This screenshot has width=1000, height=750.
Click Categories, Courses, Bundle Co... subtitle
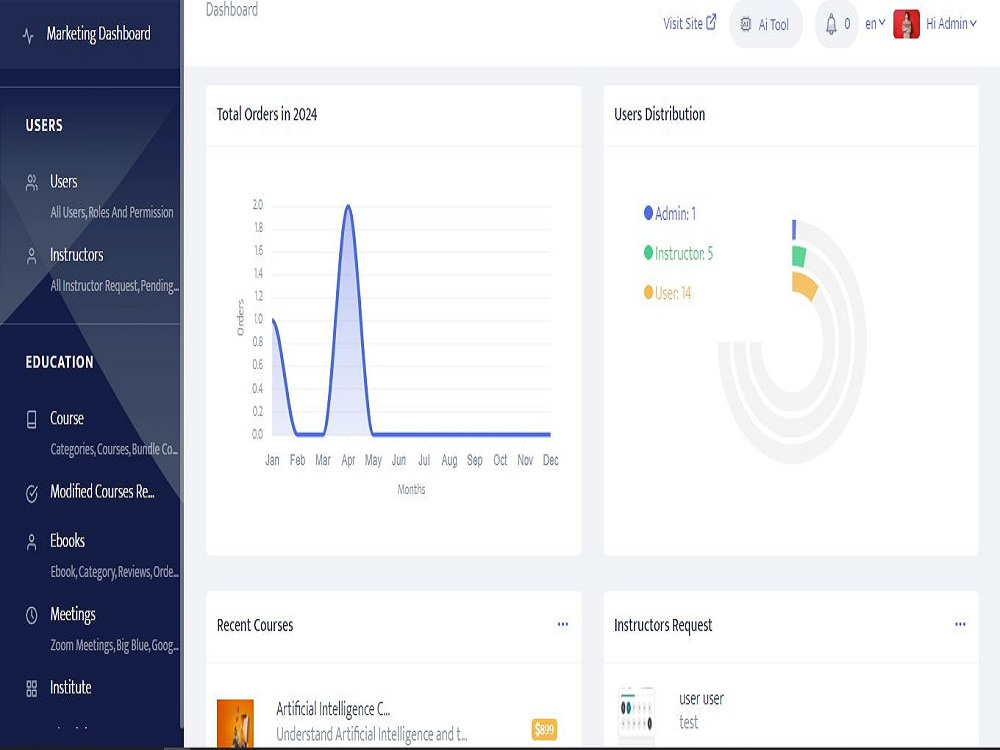(114, 449)
